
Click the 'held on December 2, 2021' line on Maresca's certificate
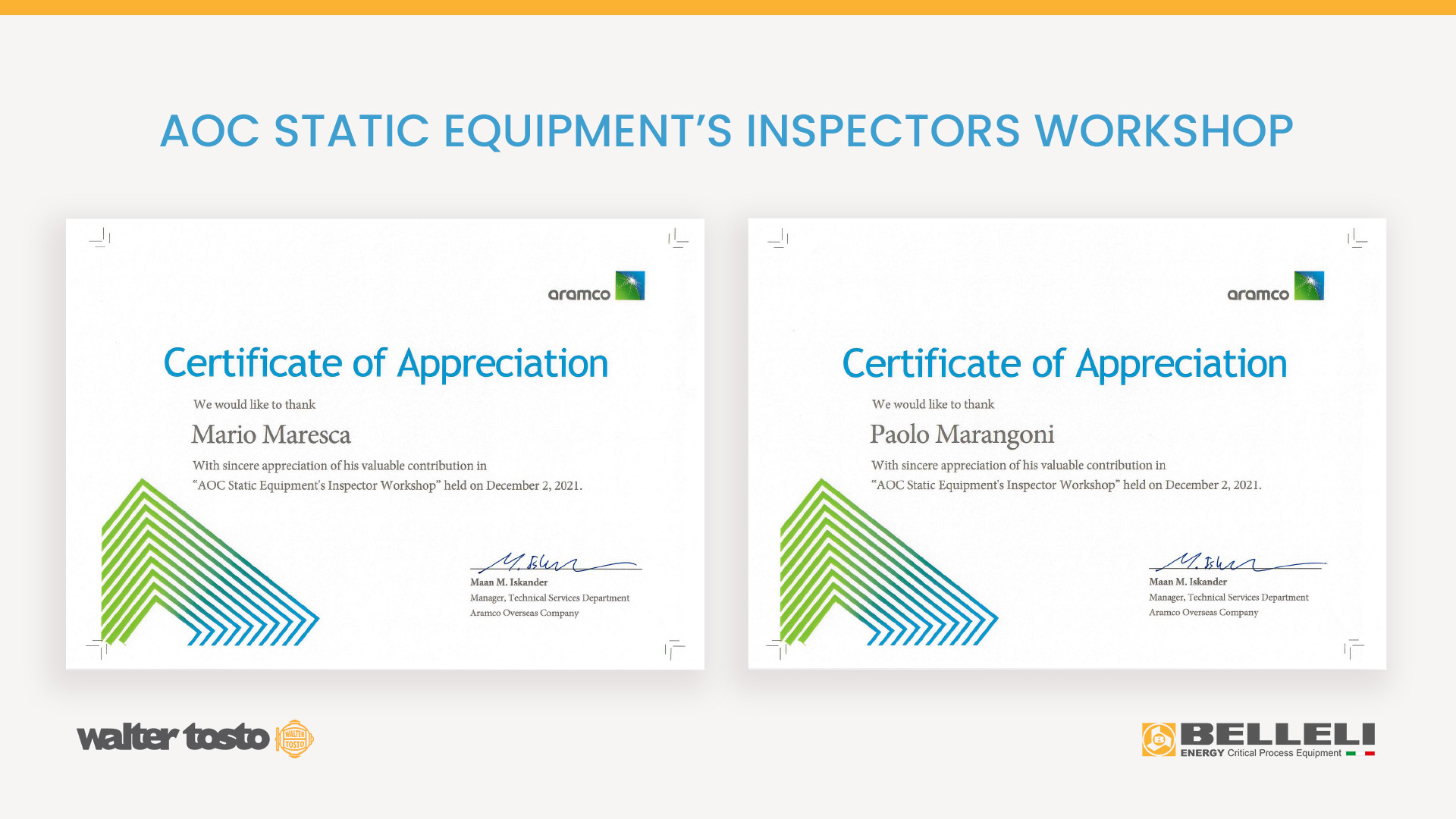pos(388,485)
